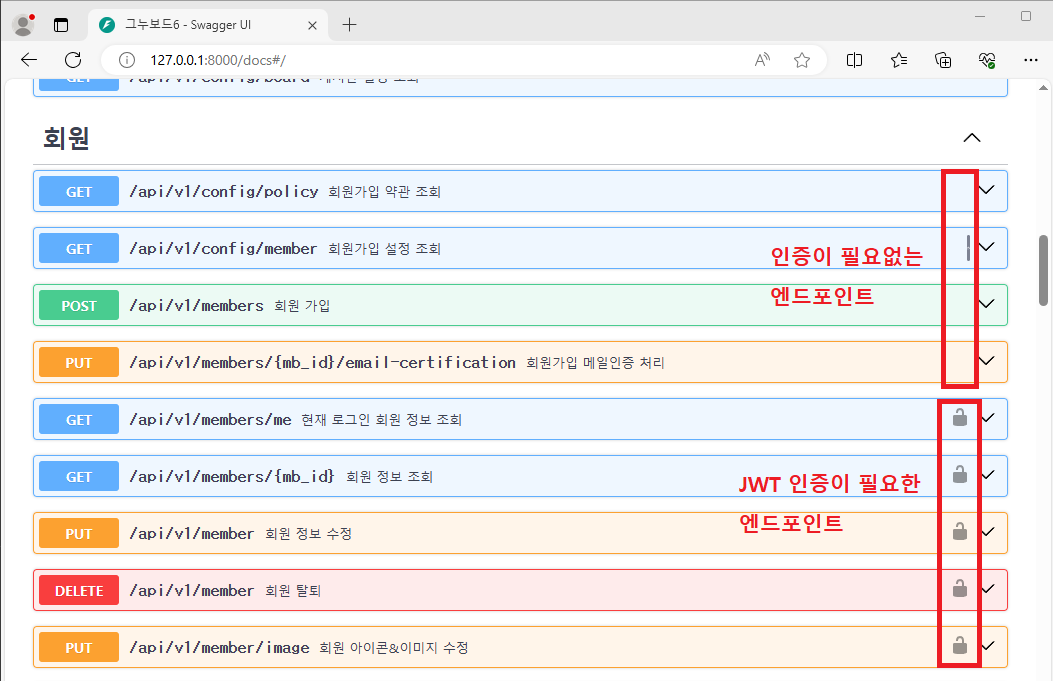Click the lock icon on DELETE /api/v1/member
Viewport: 1053px width, 684px height.
(959, 589)
